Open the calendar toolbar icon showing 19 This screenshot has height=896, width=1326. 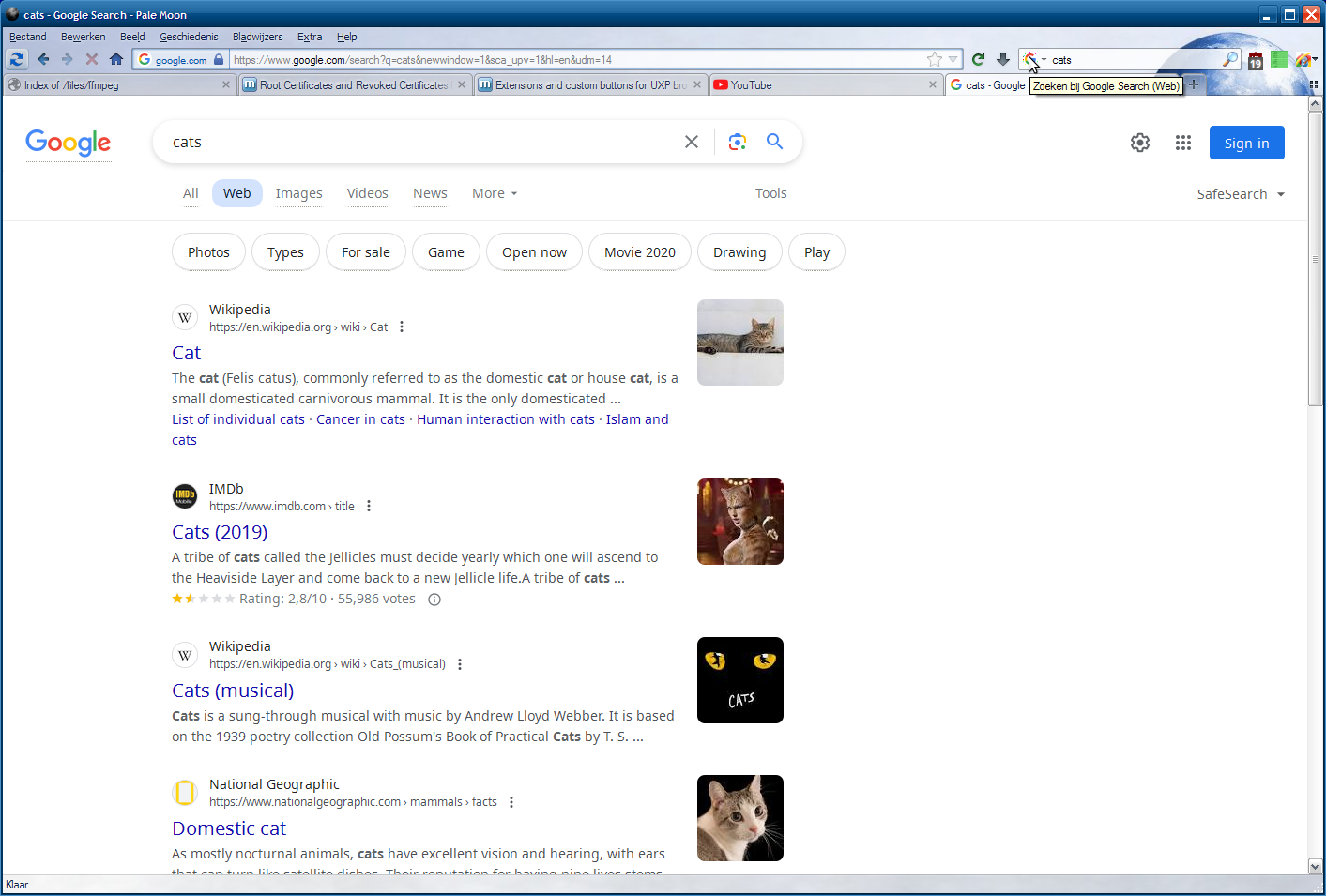pyautogui.click(x=1256, y=60)
